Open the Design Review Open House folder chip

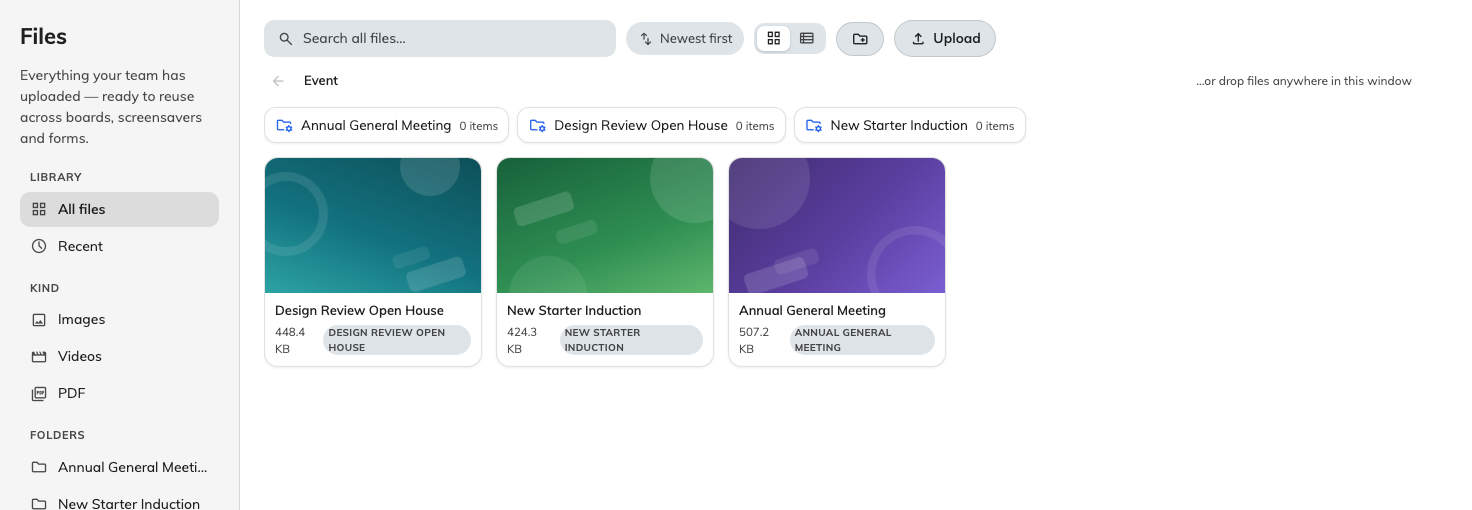[x=651, y=126]
